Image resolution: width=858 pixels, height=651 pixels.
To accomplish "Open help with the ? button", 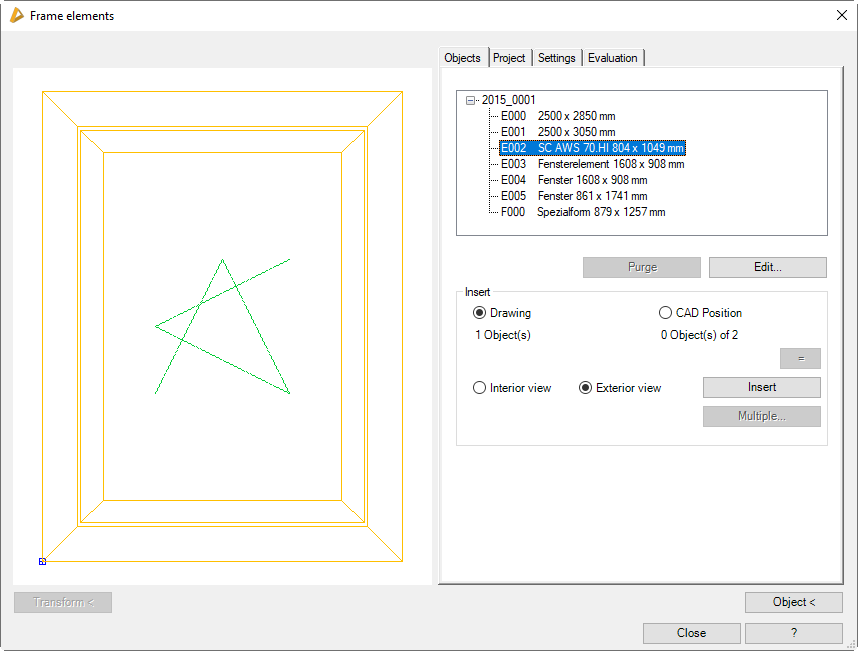I will coord(793,633).
